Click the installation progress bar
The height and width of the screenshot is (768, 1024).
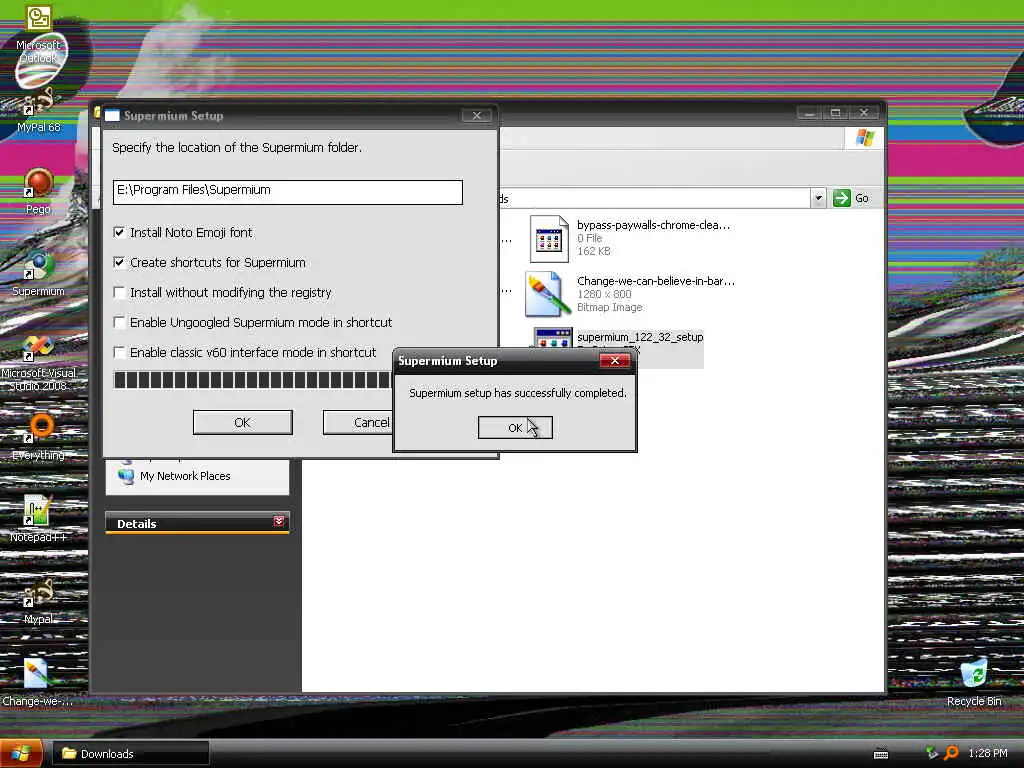pos(253,379)
